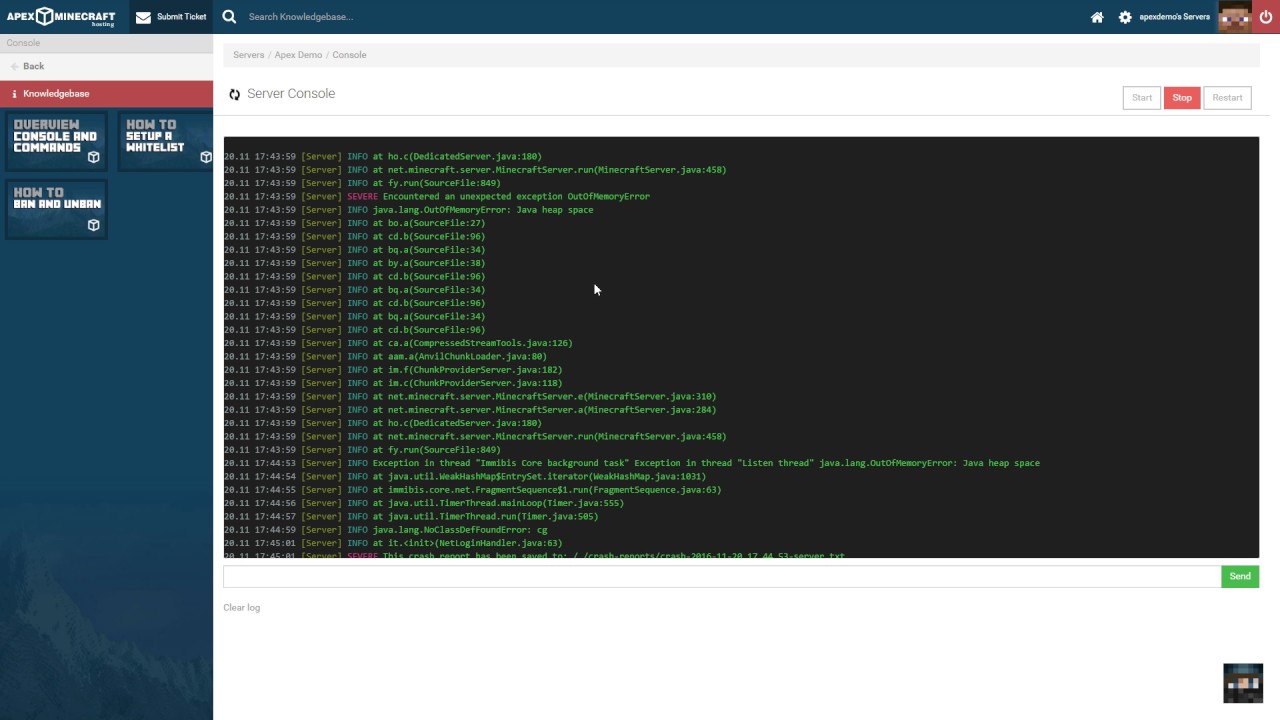Screen dimensions: 1280x720
Task: Open settings gear icon in header
Action: point(1125,17)
